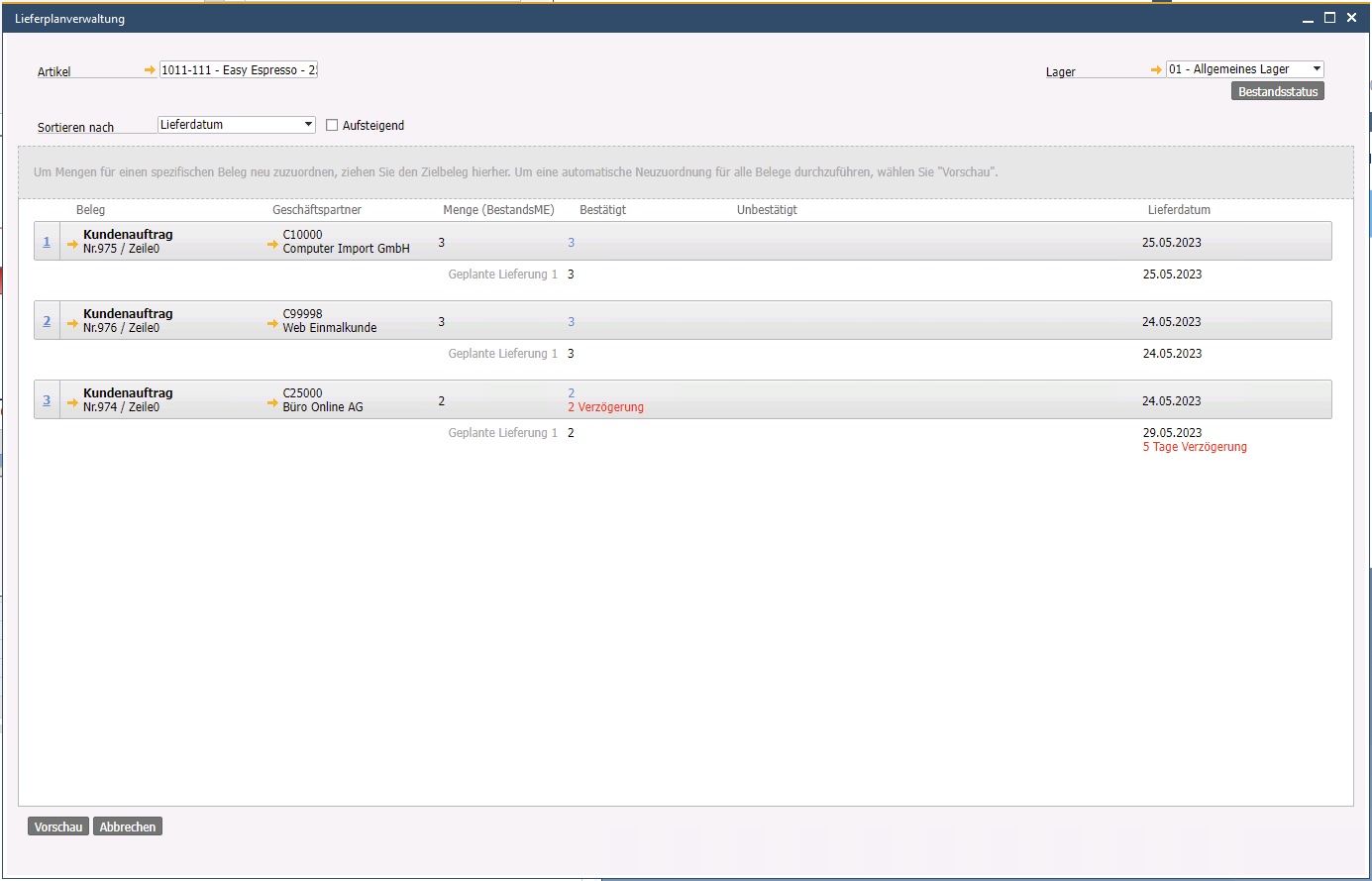Enable the Aufsteigend checkbox

click(x=332, y=126)
